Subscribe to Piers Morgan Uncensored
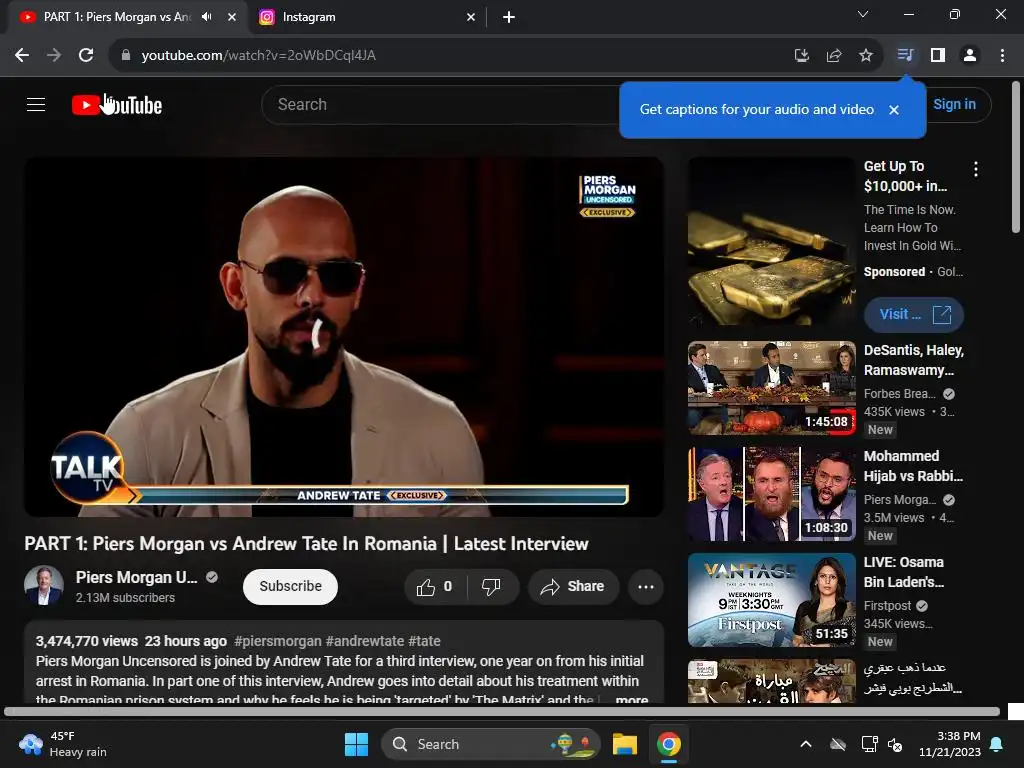Viewport: 1024px width, 768px height. click(291, 586)
